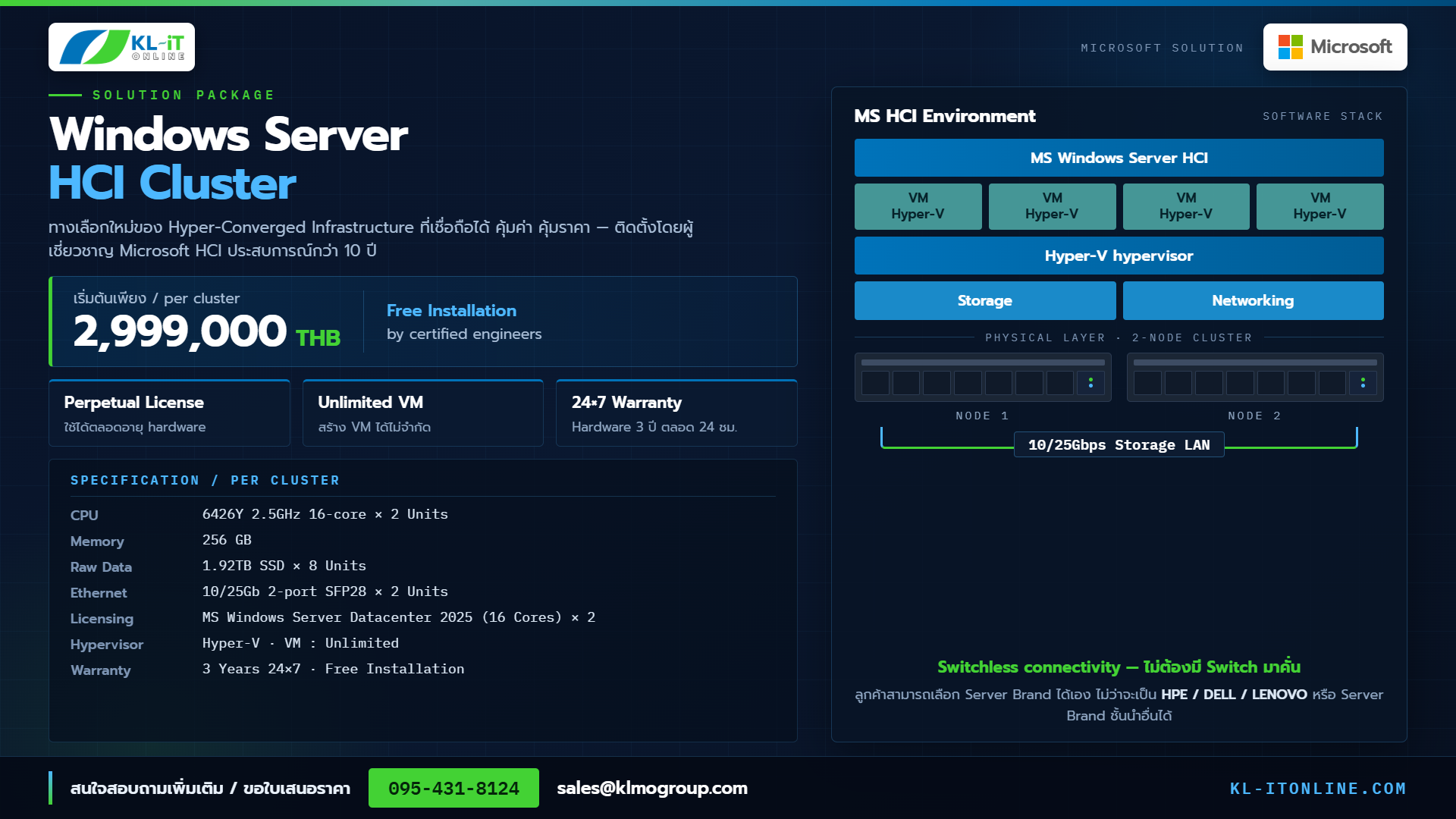Image resolution: width=1456 pixels, height=819 pixels.
Task: Click the "SPECIFICATION / PER CLUSTER" heading
Action: click(205, 480)
